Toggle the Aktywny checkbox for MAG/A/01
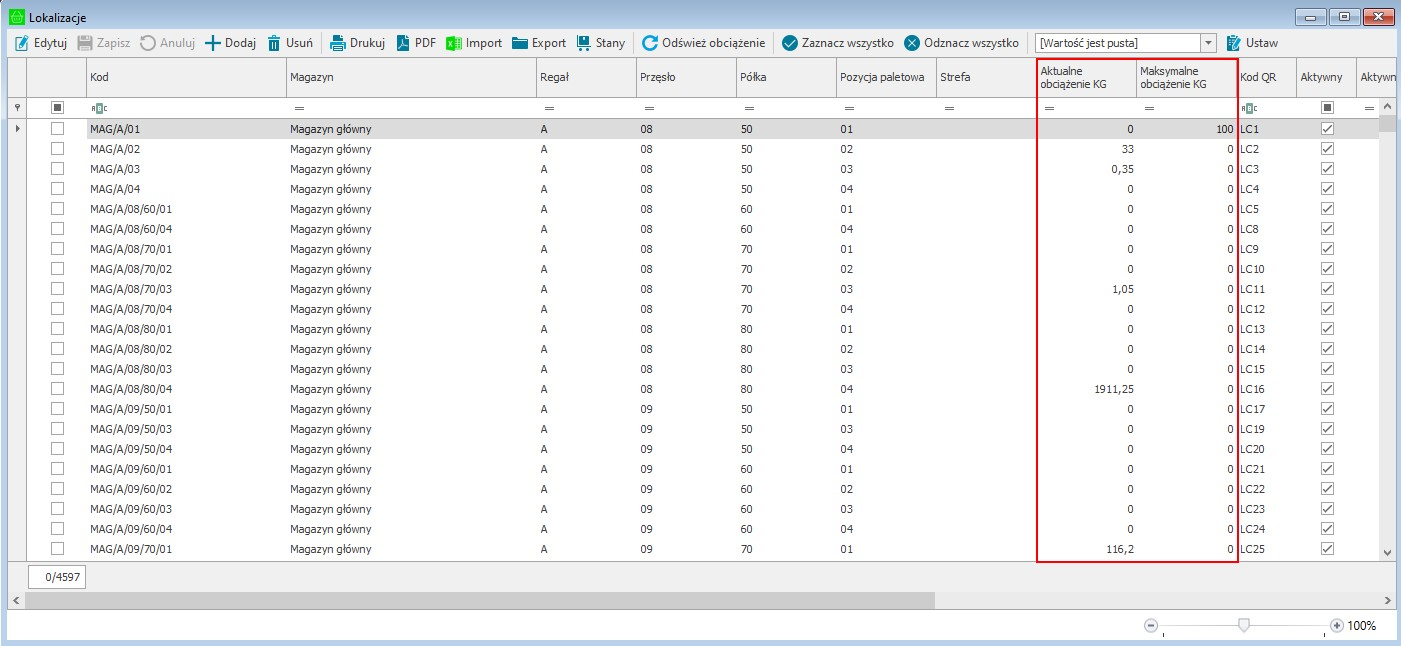This screenshot has width=1401, height=646. coord(1327,129)
